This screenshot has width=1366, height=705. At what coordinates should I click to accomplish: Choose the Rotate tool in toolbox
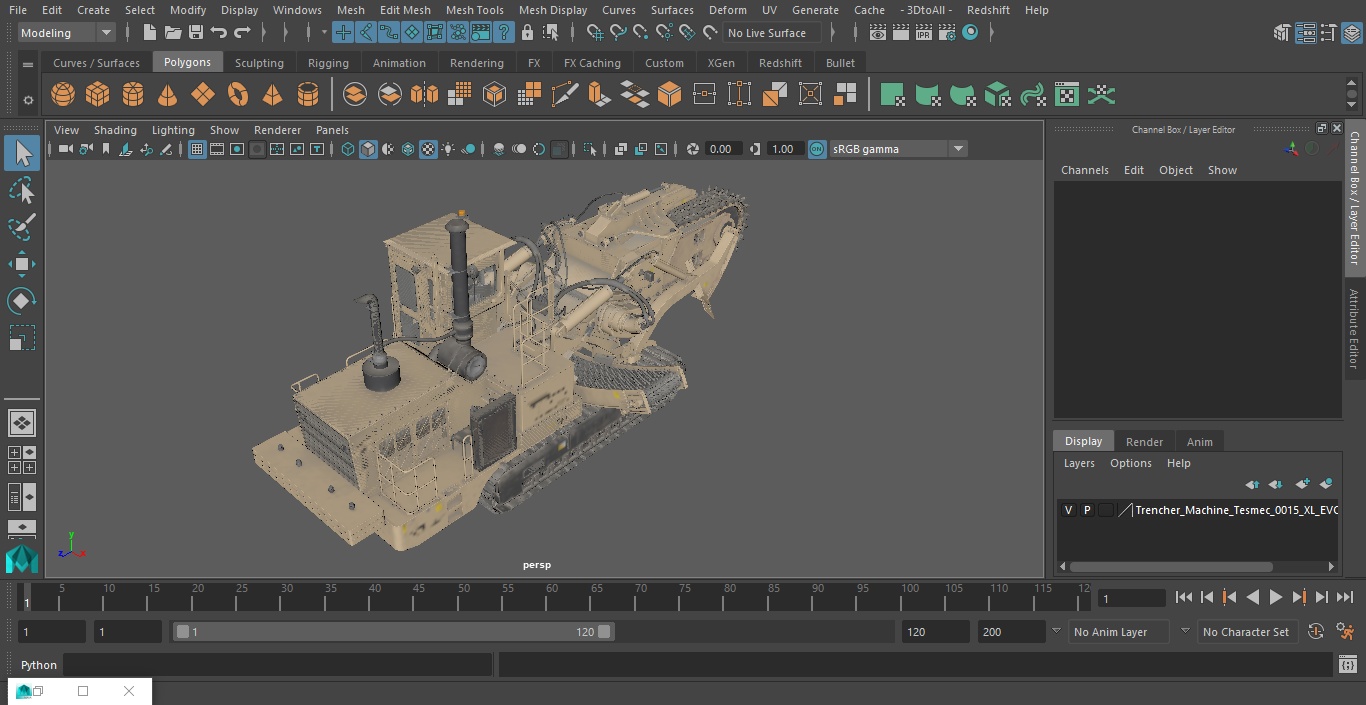(x=22, y=301)
